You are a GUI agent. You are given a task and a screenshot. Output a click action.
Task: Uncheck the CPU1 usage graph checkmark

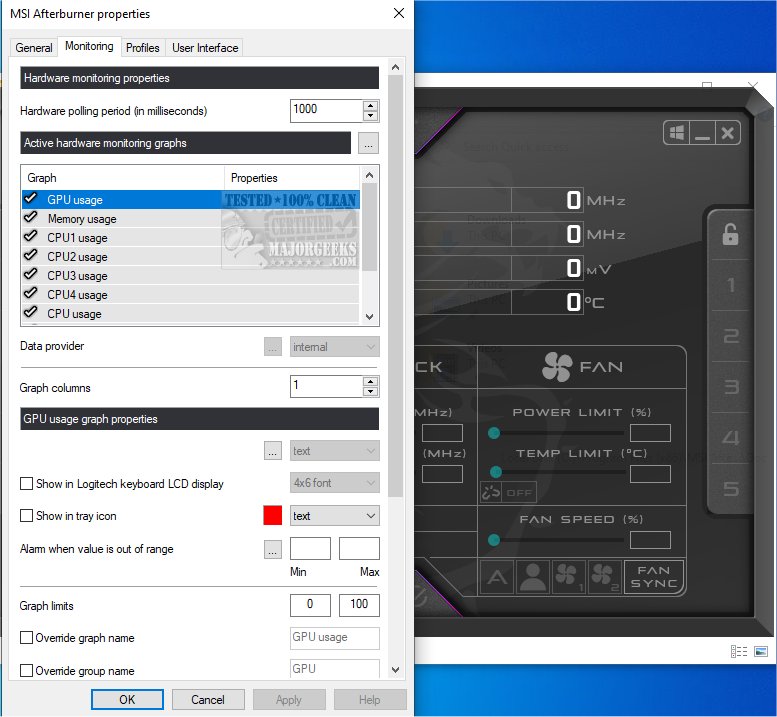pyautogui.click(x=31, y=237)
